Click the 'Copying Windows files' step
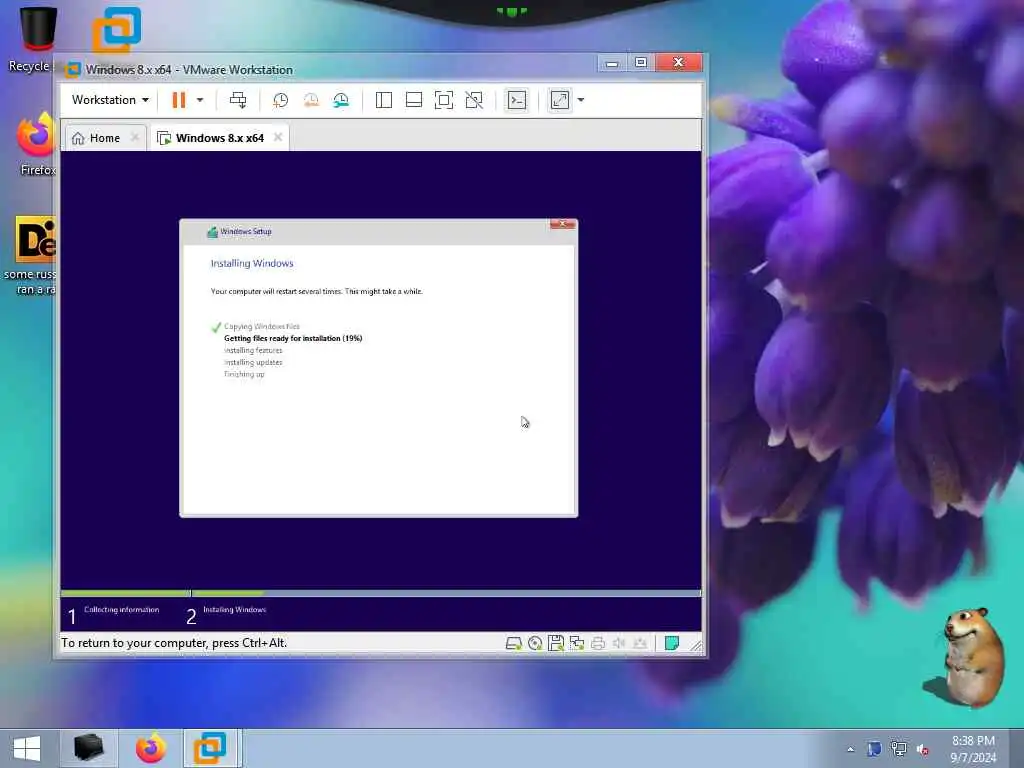 click(x=261, y=327)
